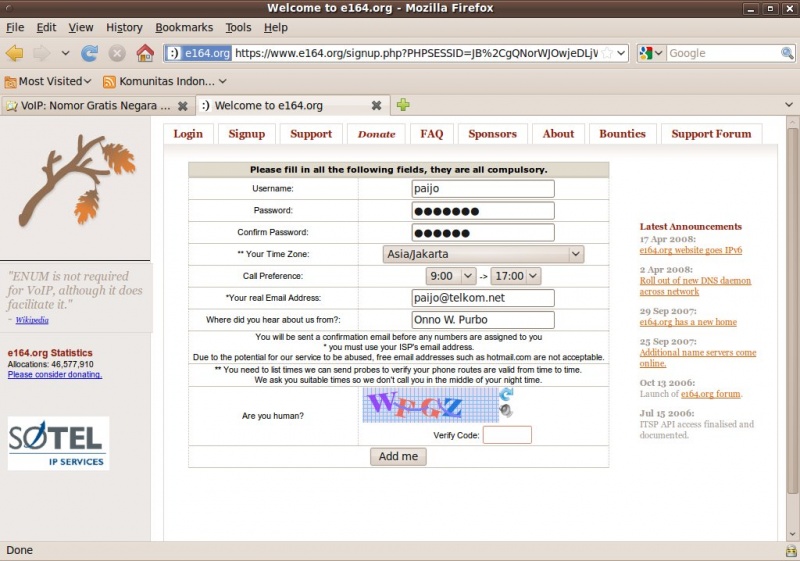Refresh the captcha image
This screenshot has width=800, height=561.
(x=507, y=396)
